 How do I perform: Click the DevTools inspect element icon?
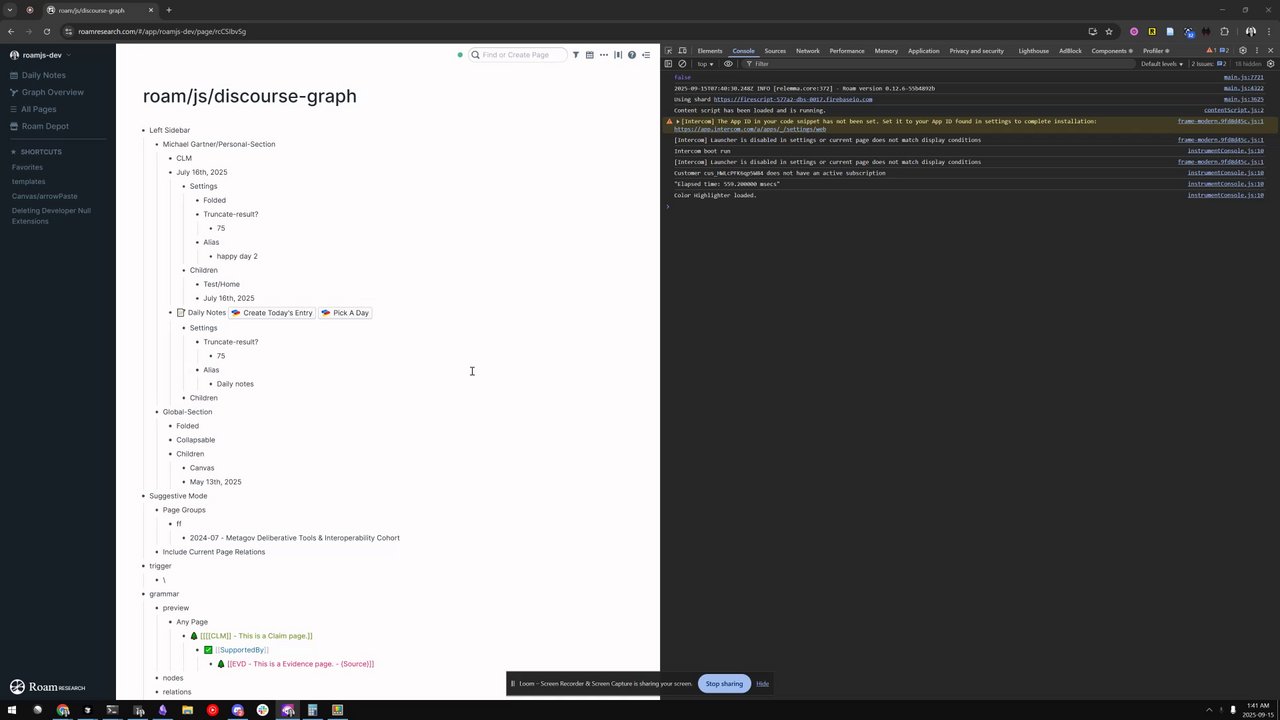click(669, 51)
